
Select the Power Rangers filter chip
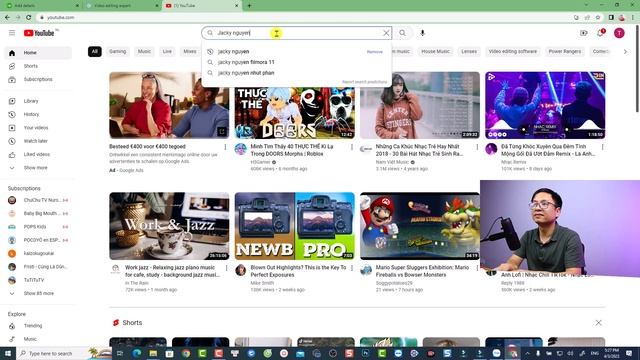[564, 51]
